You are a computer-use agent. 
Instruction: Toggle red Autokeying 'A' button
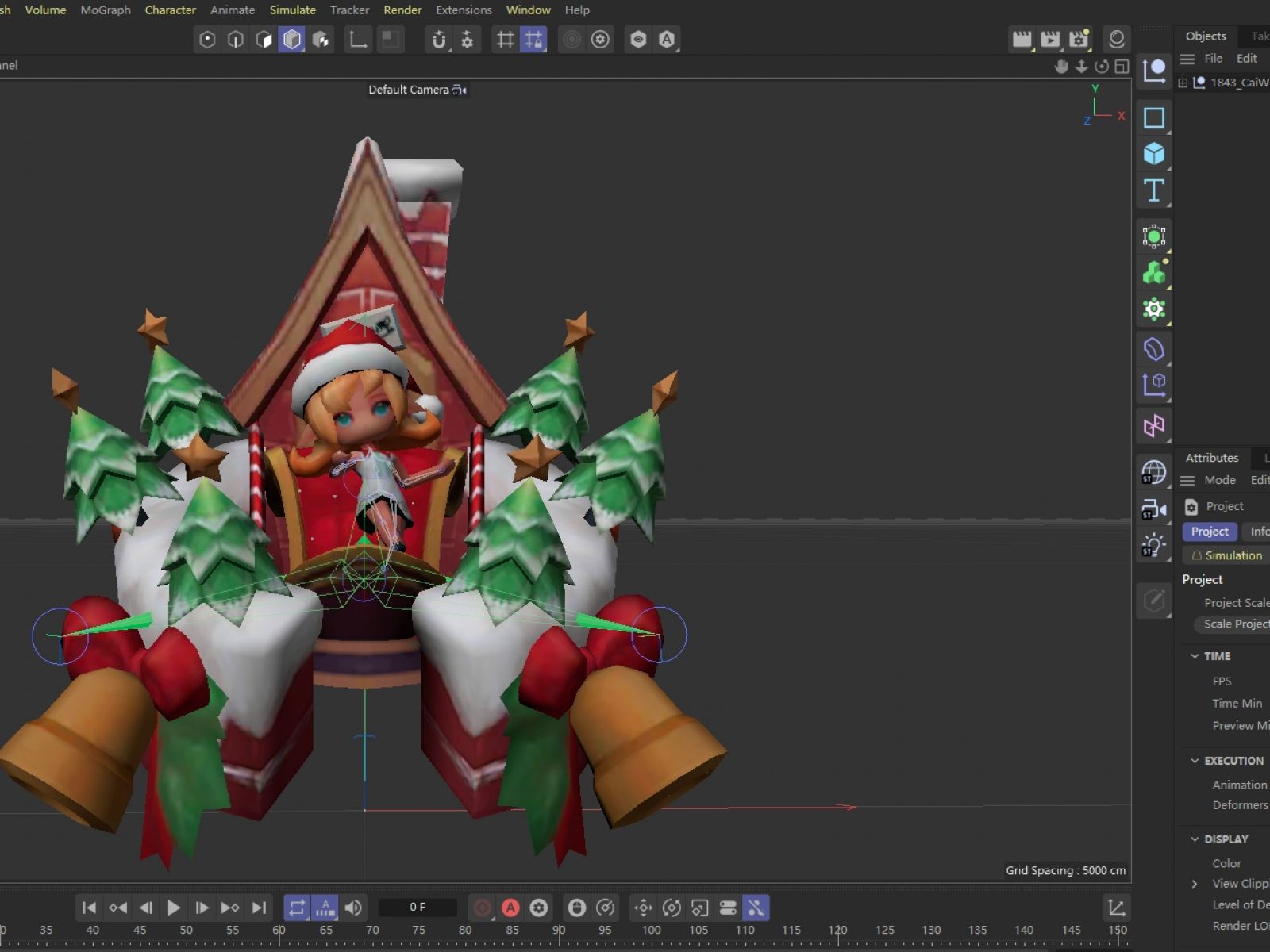(x=510, y=908)
